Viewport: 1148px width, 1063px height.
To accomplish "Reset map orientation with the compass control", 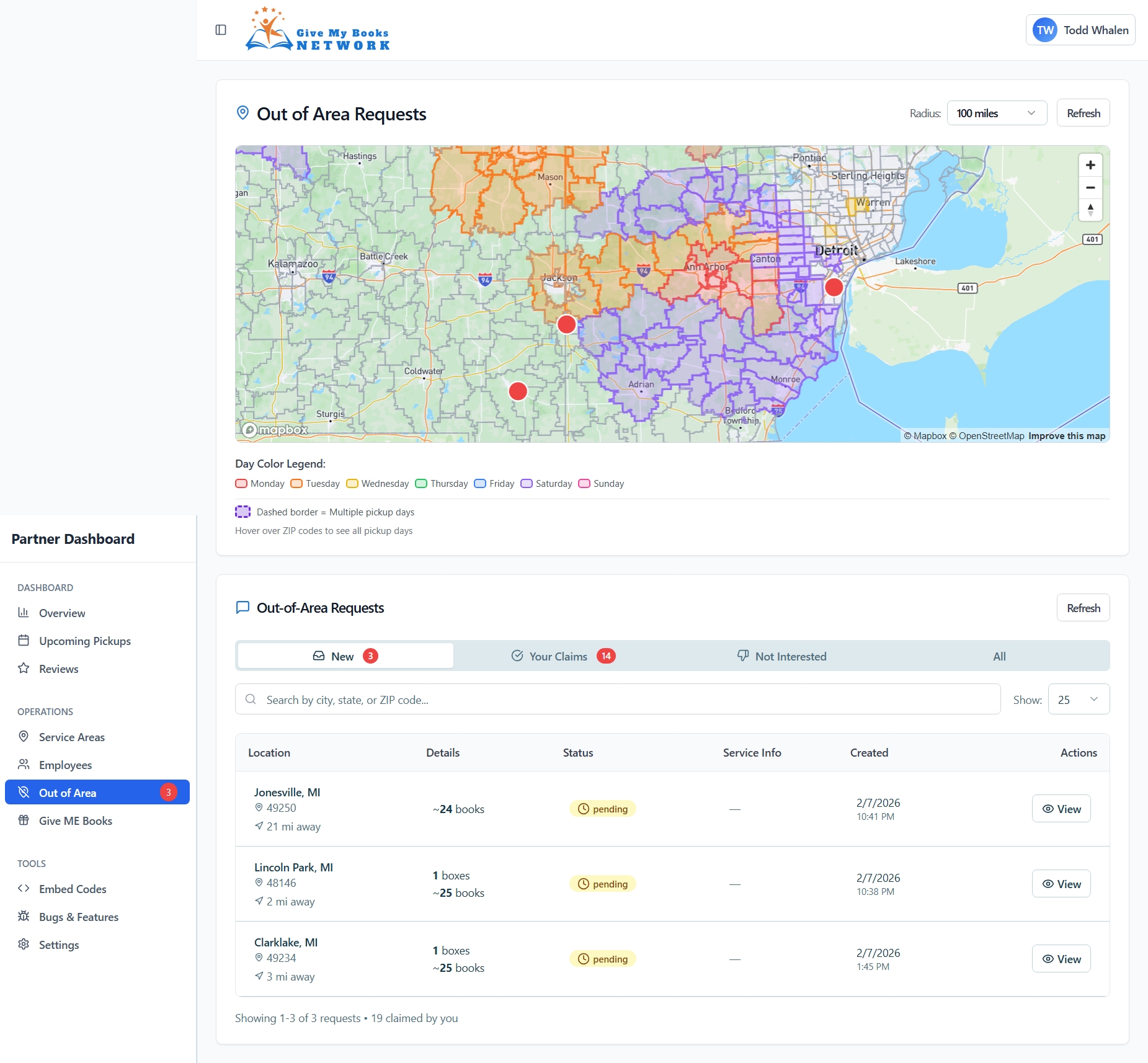I will [x=1090, y=210].
